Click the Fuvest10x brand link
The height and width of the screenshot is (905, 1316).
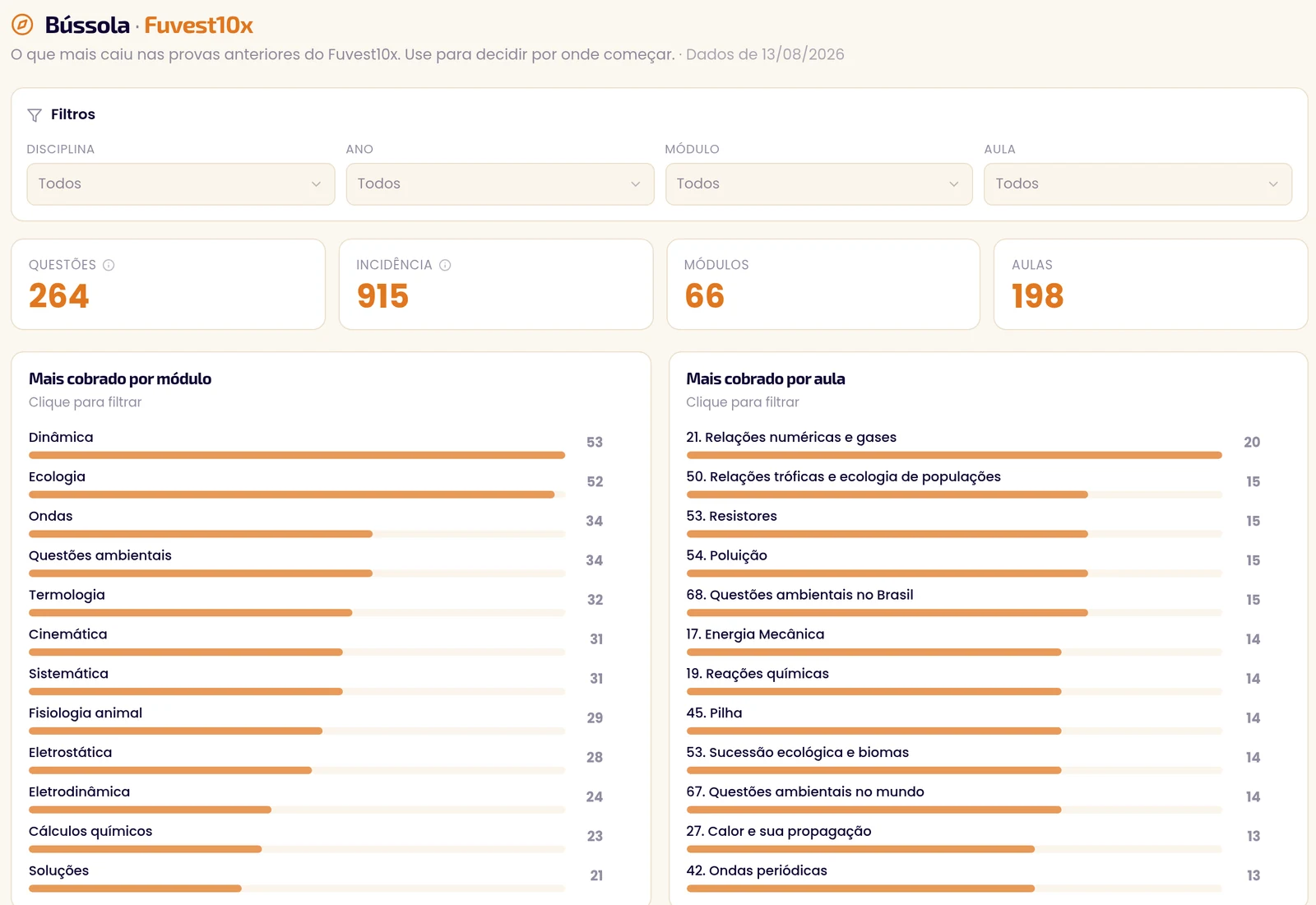click(x=199, y=26)
